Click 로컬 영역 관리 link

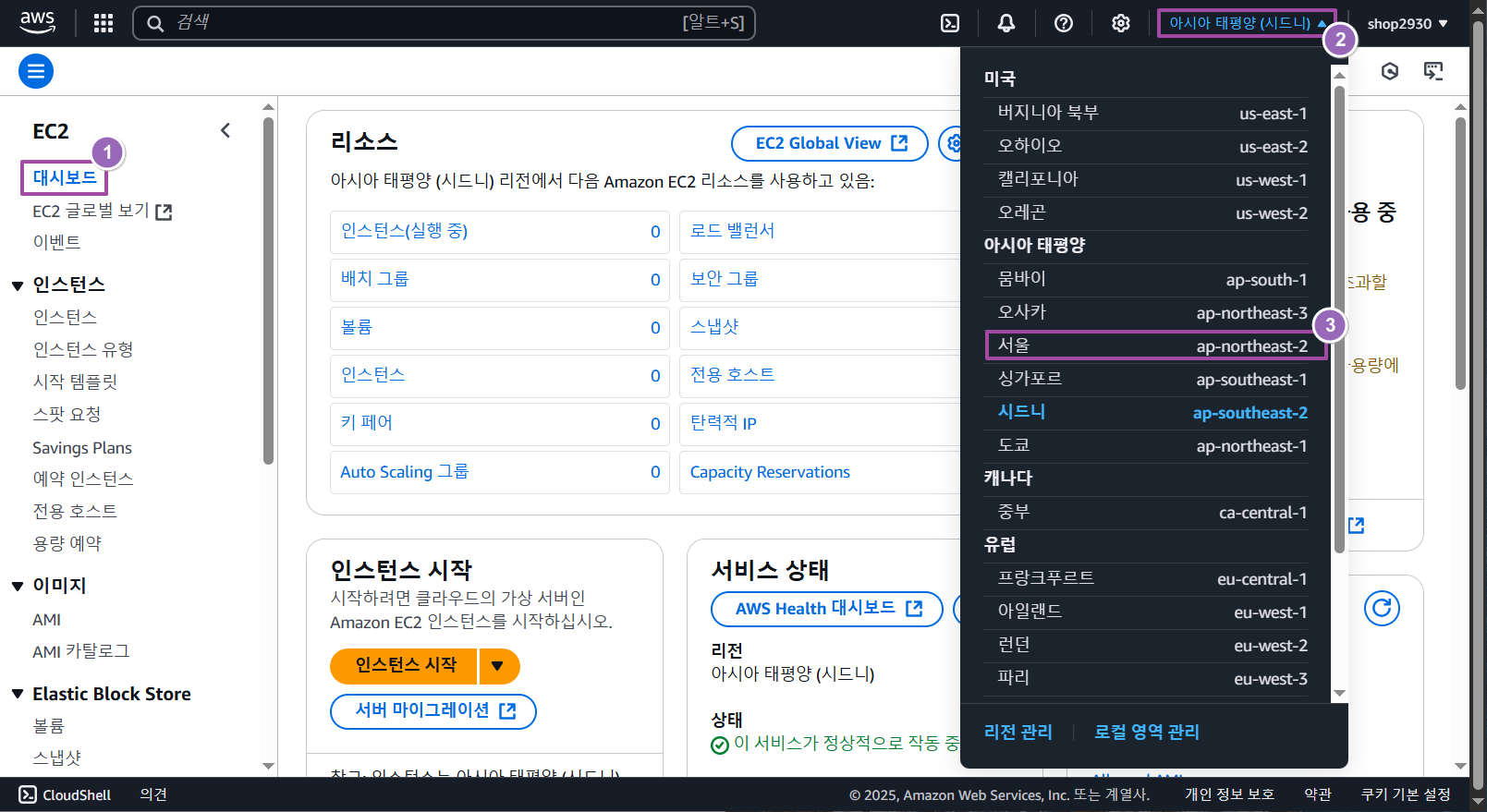(1147, 732)
